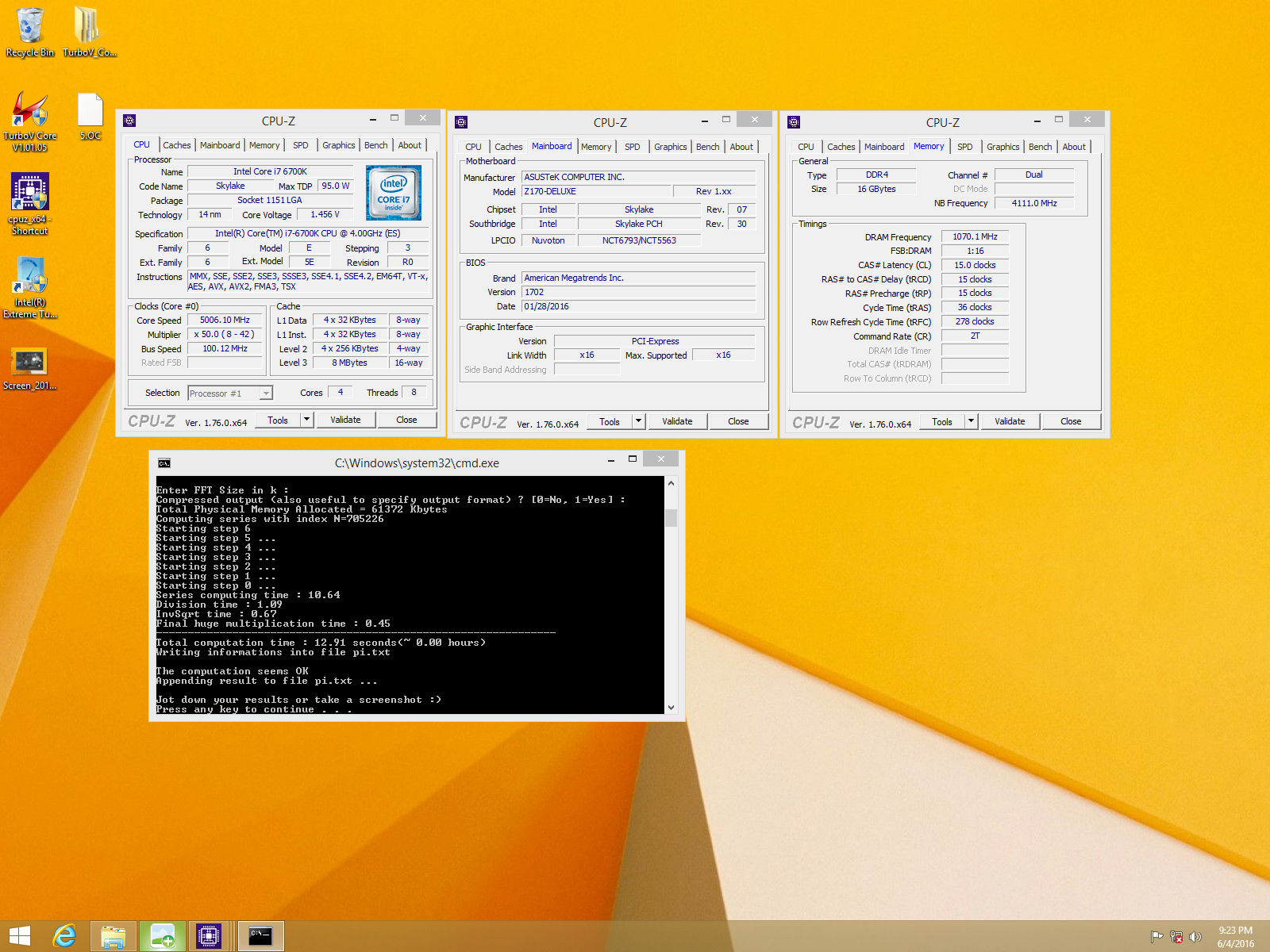The height and width of the screenshot is (952, 1270).
Task: Click the Name field Intel Core i7 6700K
Action: (270, 171)
